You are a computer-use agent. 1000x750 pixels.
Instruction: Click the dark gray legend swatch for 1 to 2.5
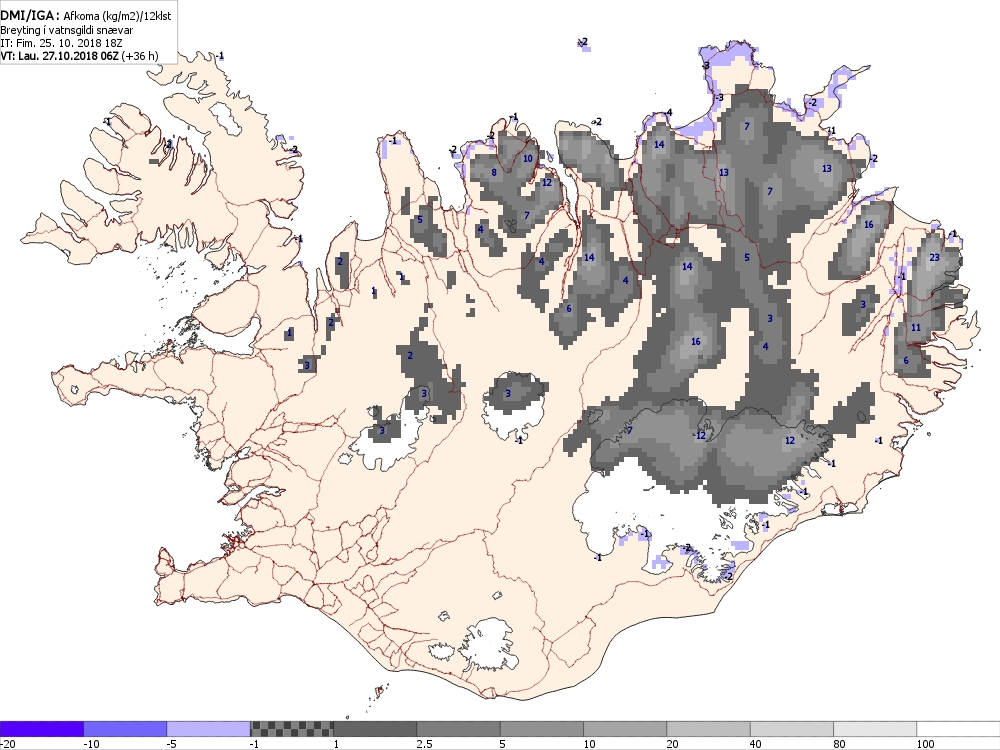pos(375,729)
